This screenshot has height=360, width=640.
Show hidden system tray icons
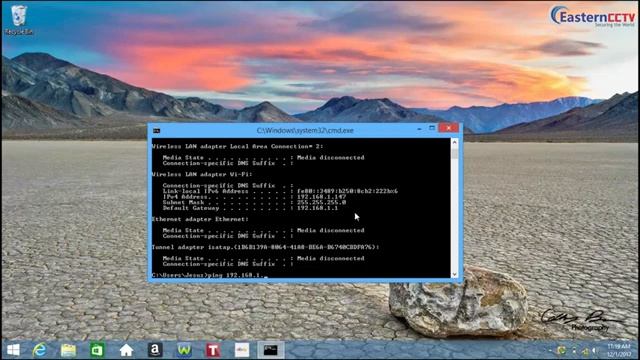click(x=550, y=351)
